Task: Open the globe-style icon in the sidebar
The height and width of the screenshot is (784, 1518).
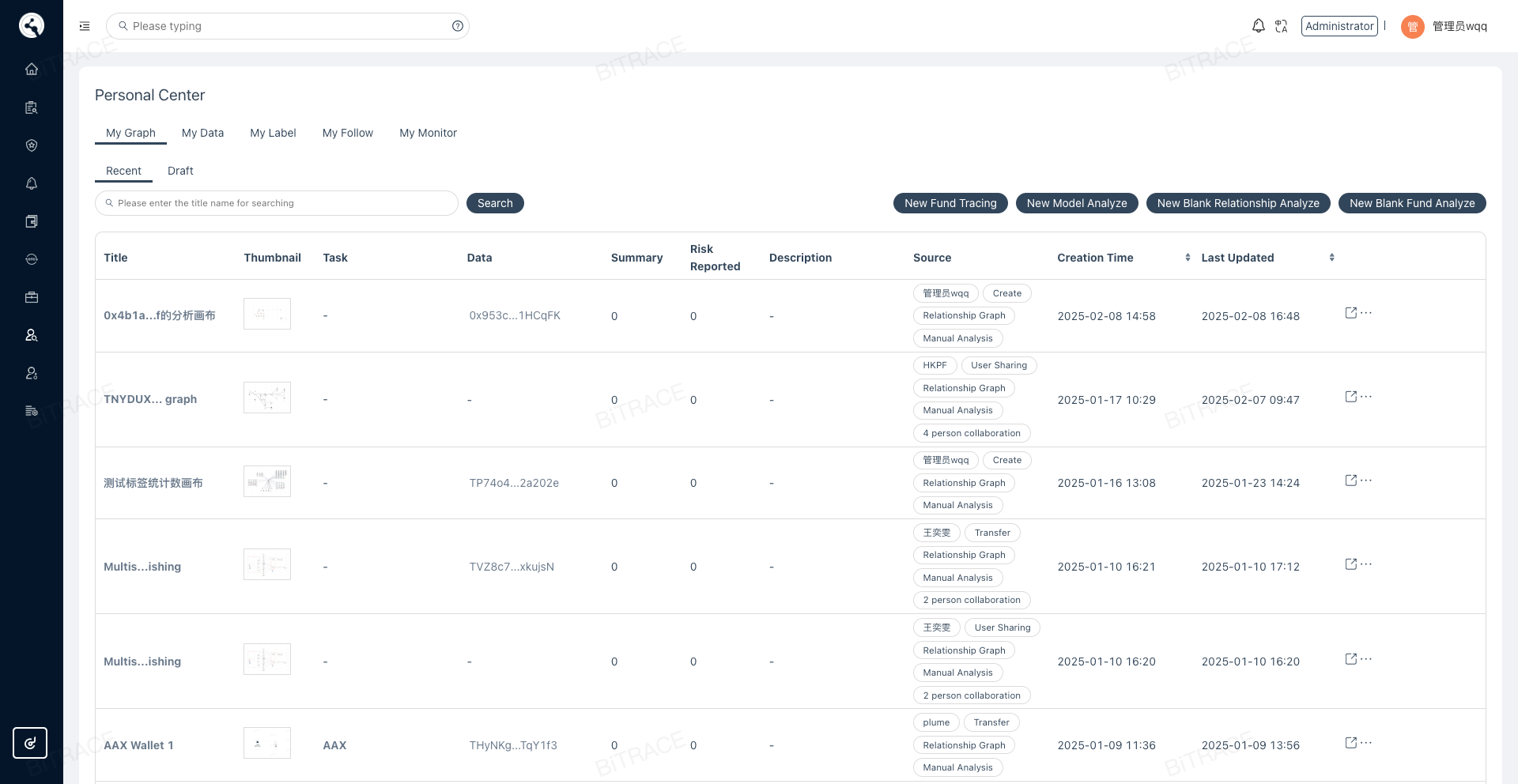Action: pos(32,259)
